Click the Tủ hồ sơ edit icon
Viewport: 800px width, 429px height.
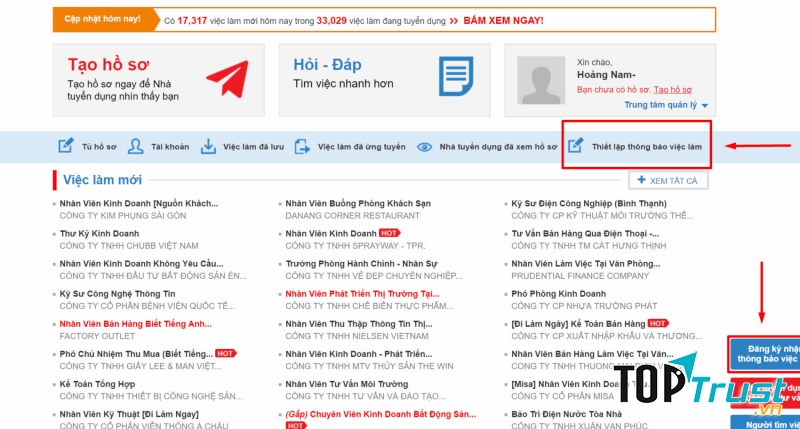(x=66, y=146)
